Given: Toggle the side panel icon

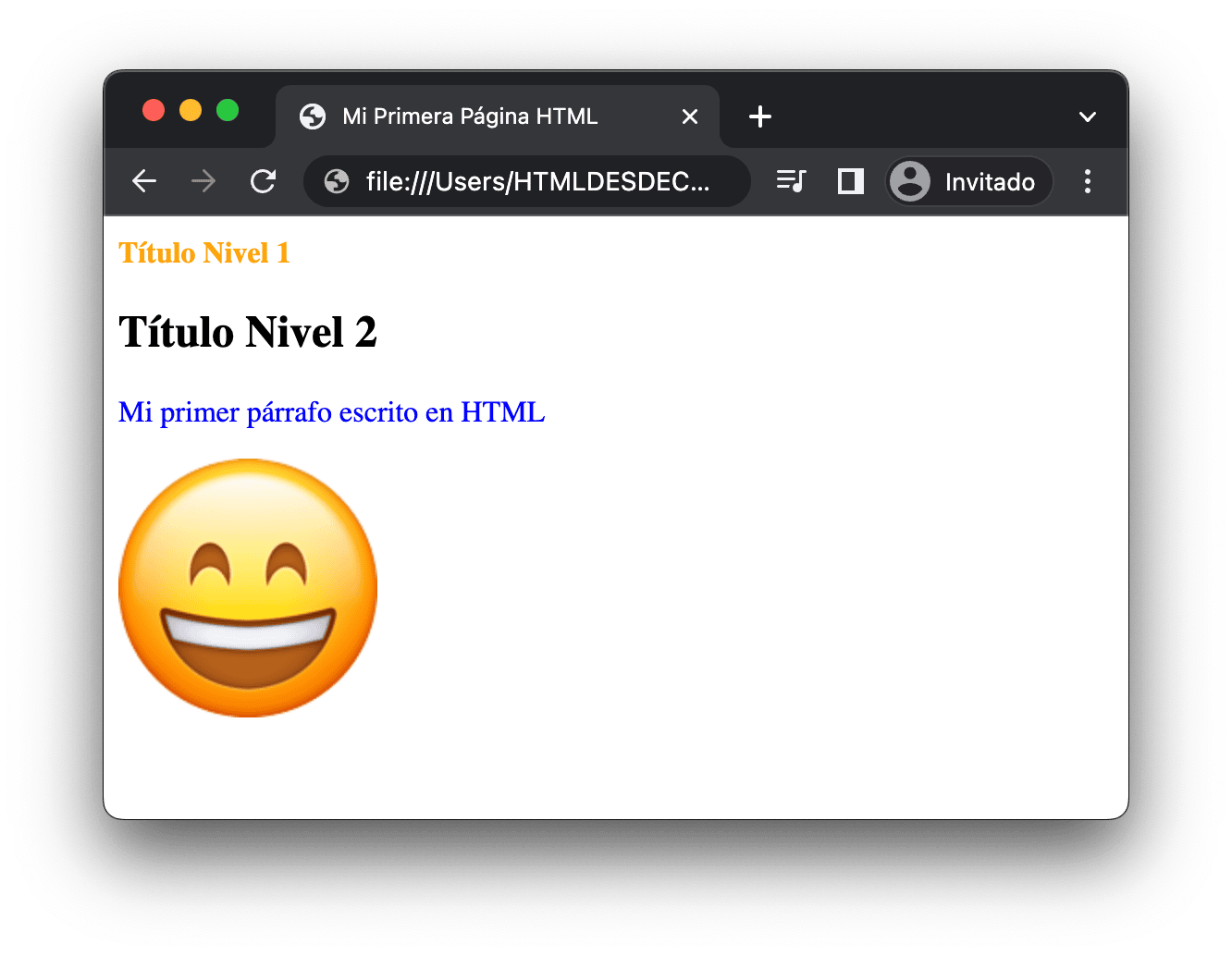Looking at the screenshot, I should coord(850,181).
